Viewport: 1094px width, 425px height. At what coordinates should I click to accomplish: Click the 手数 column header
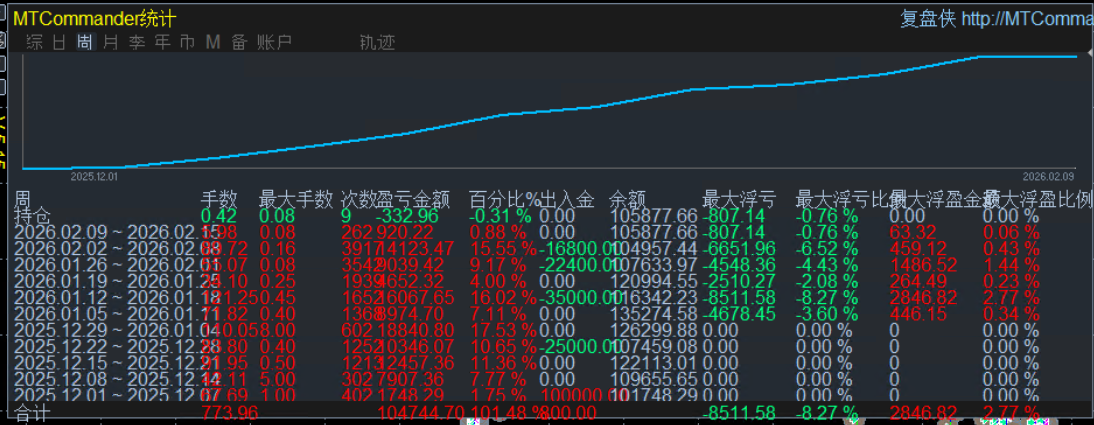(219, 200)
